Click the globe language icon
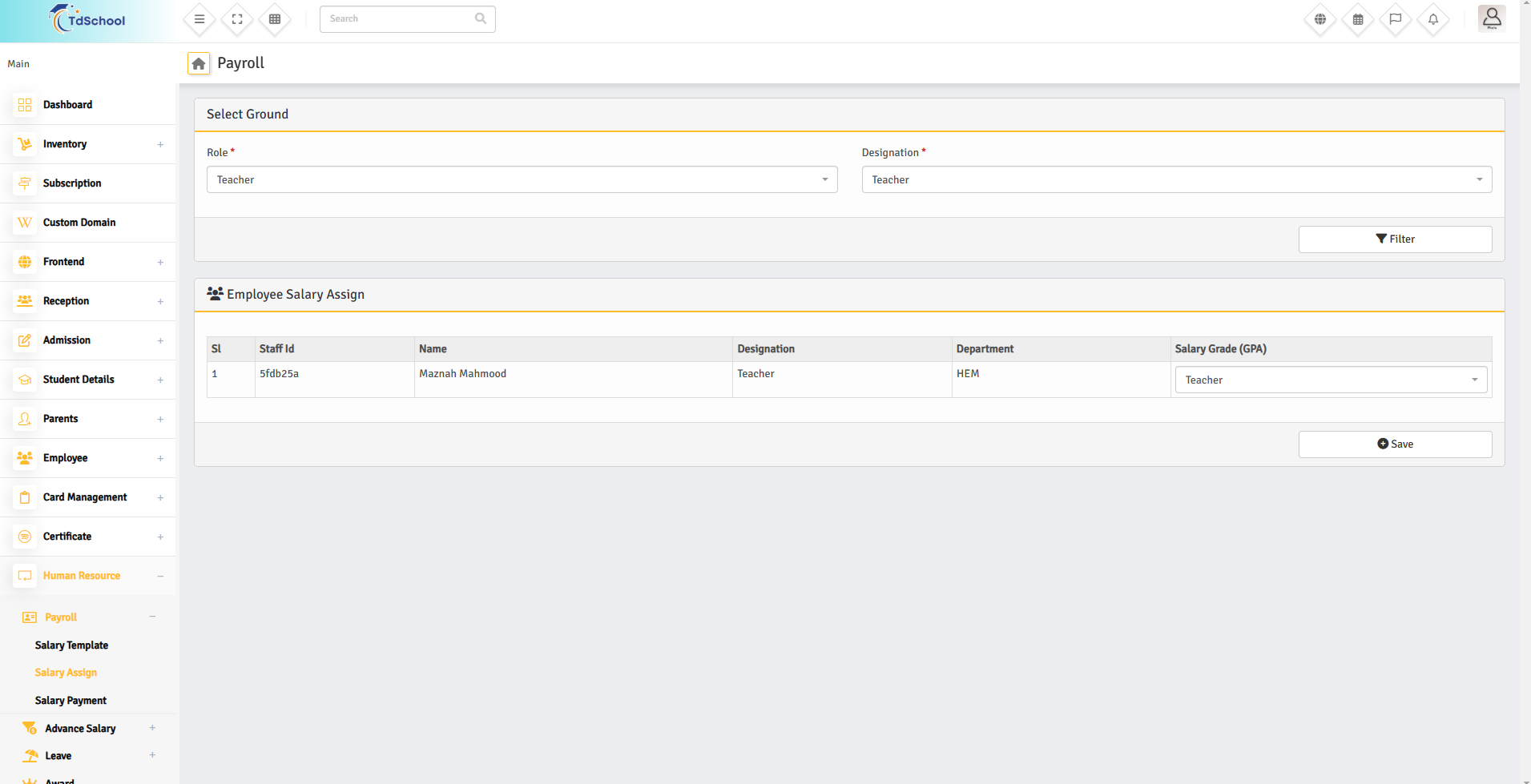This screenshot has width=1531, height=784. point(1319,19)
